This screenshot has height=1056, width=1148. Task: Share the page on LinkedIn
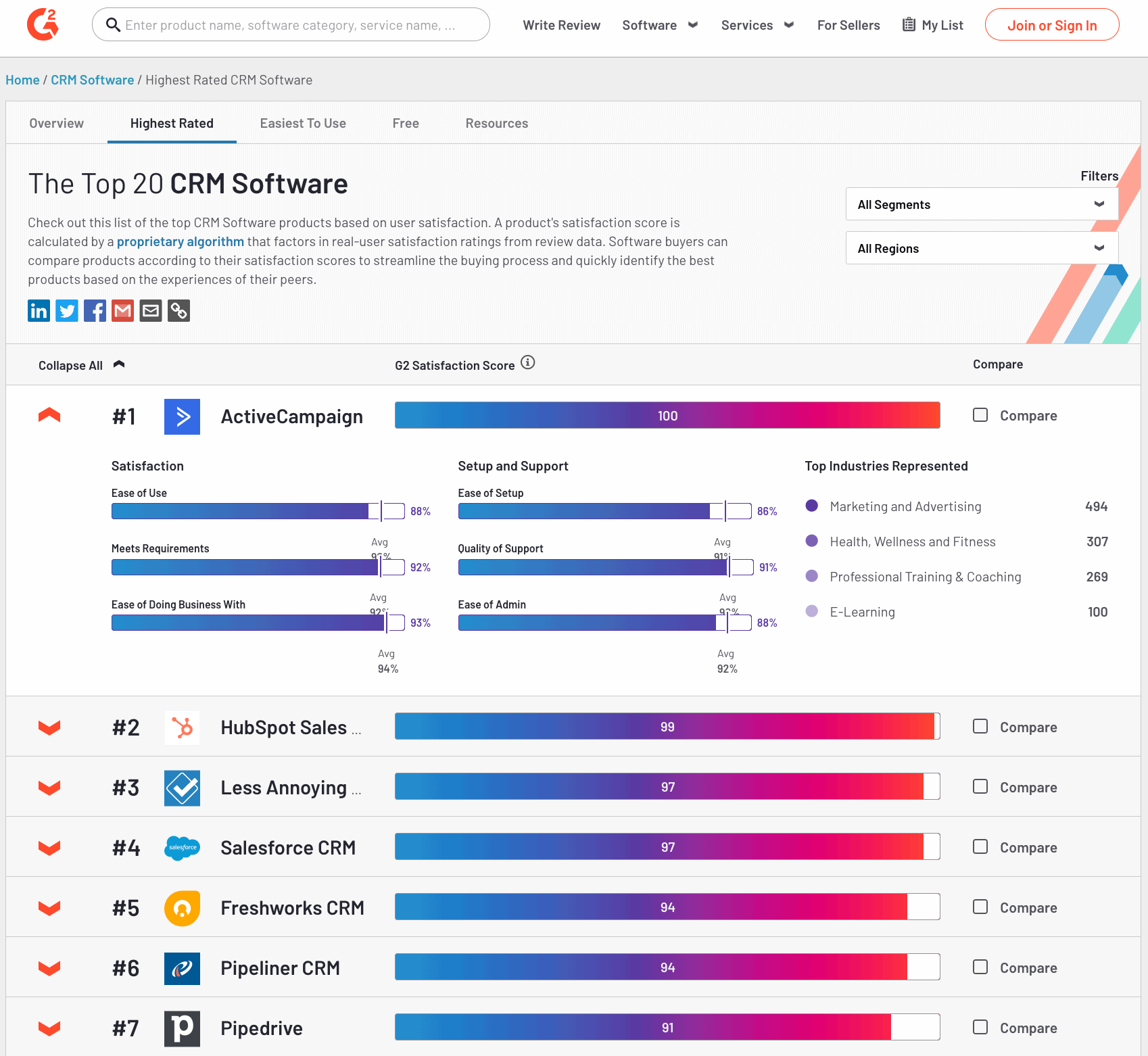pos(39,310)
